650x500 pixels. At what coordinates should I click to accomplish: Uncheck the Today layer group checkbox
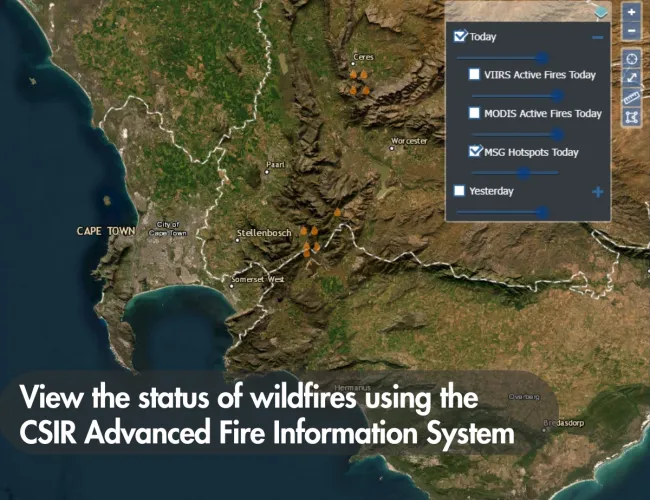(460, 36)
